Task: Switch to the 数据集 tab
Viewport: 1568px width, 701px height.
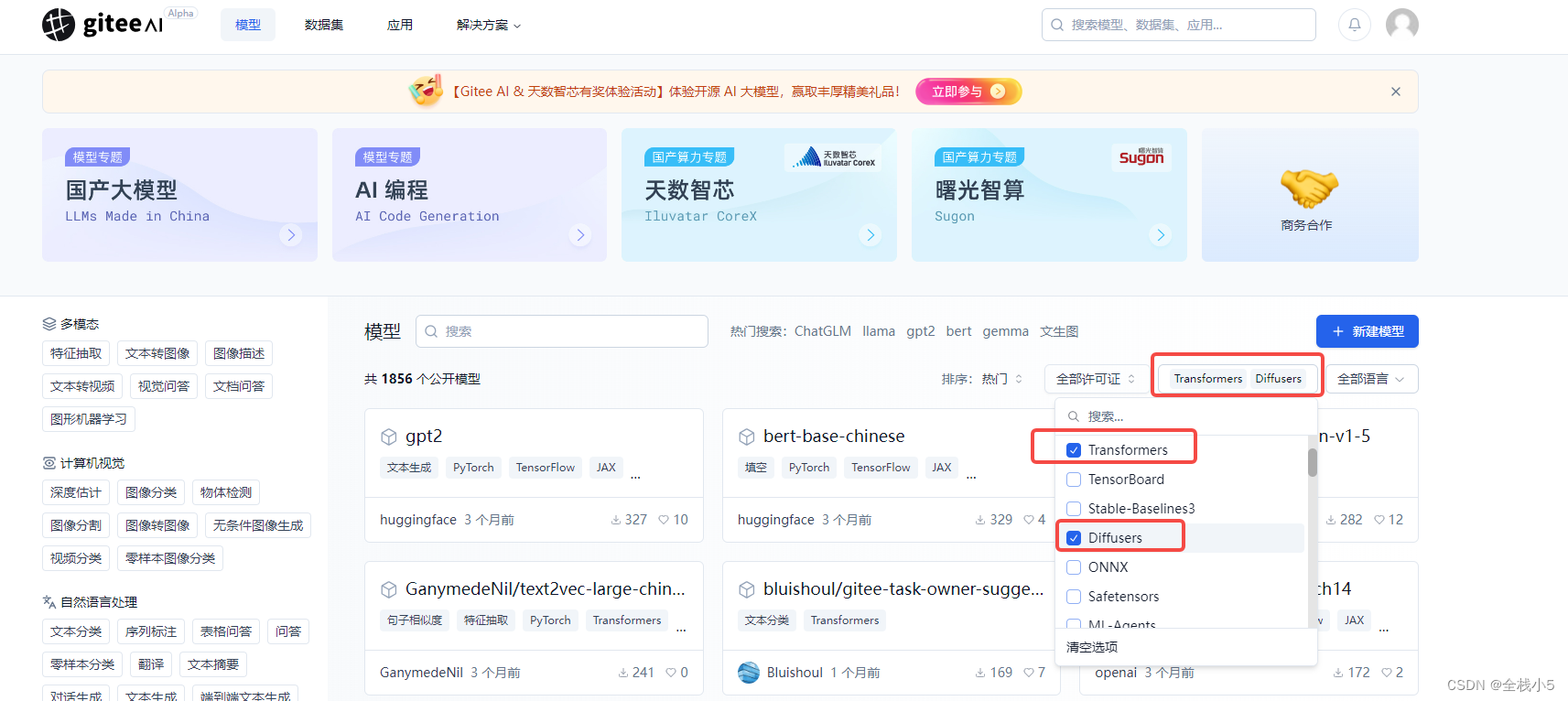Action: [x=324, y=25]
